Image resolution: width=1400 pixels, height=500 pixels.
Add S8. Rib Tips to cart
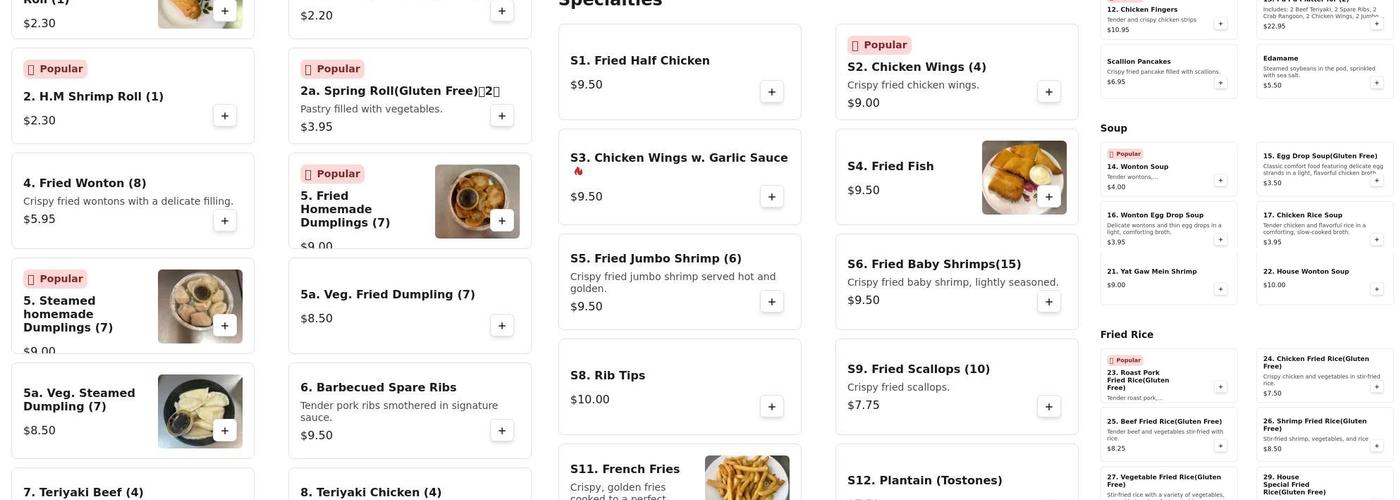coord(771,407)
